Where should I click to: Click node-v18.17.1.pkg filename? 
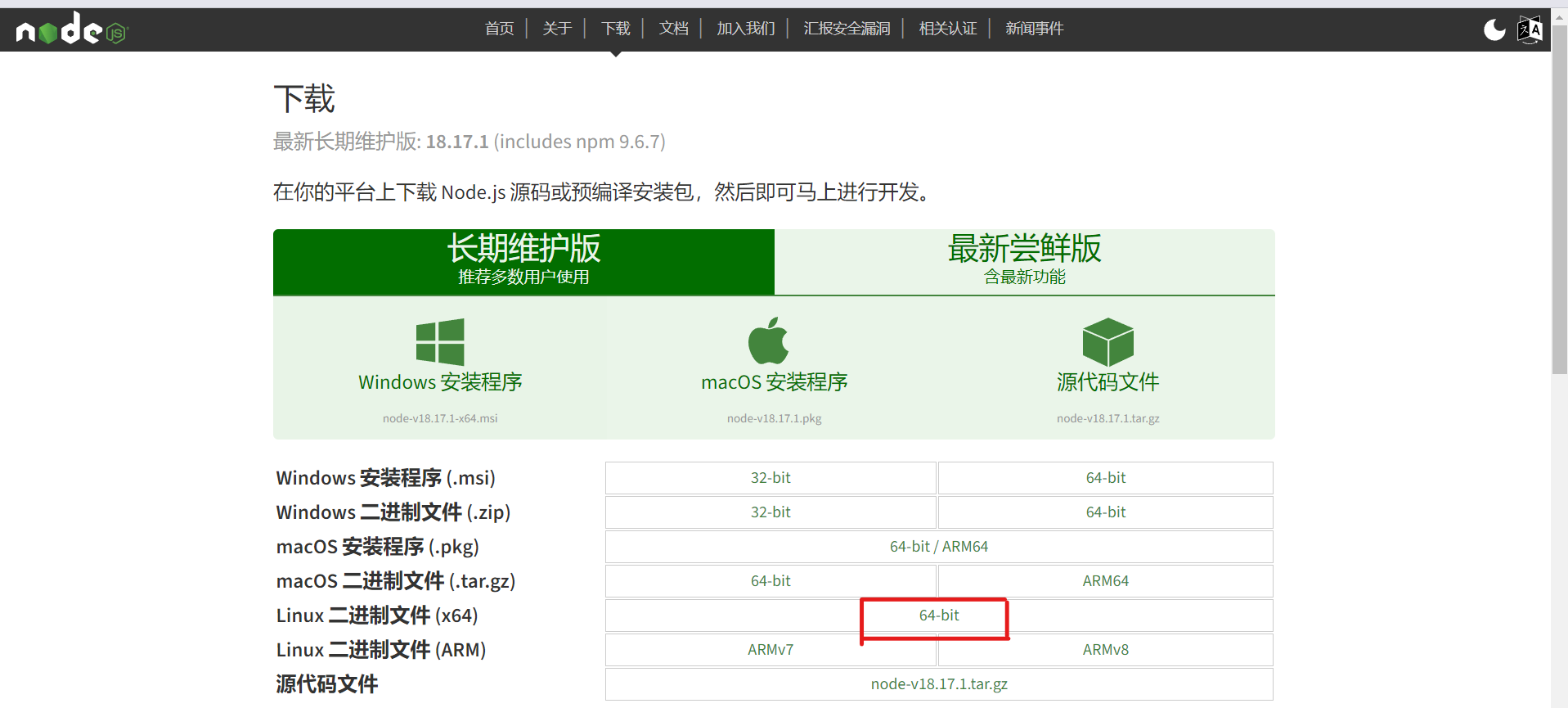(775, 418)
